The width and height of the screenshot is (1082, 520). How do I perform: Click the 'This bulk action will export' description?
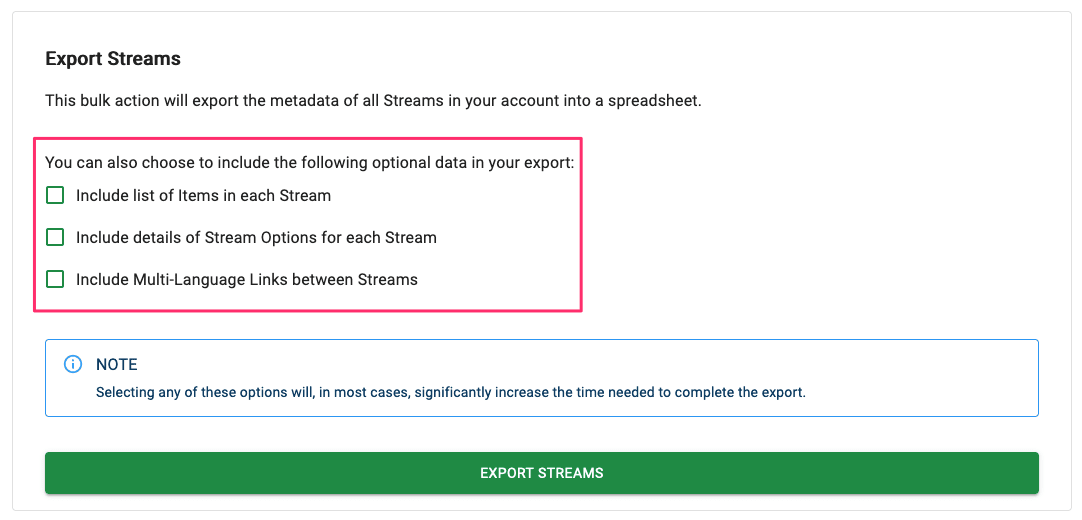pyautogui.click(x=373, y=101)
